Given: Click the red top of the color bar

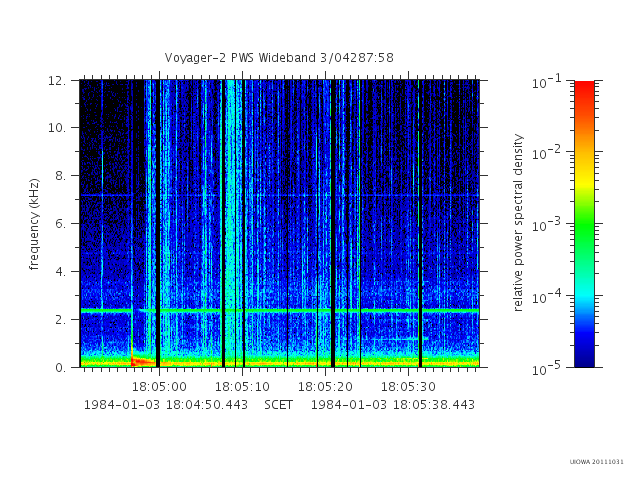Looking at the screenshot, I should coord(584,88).
